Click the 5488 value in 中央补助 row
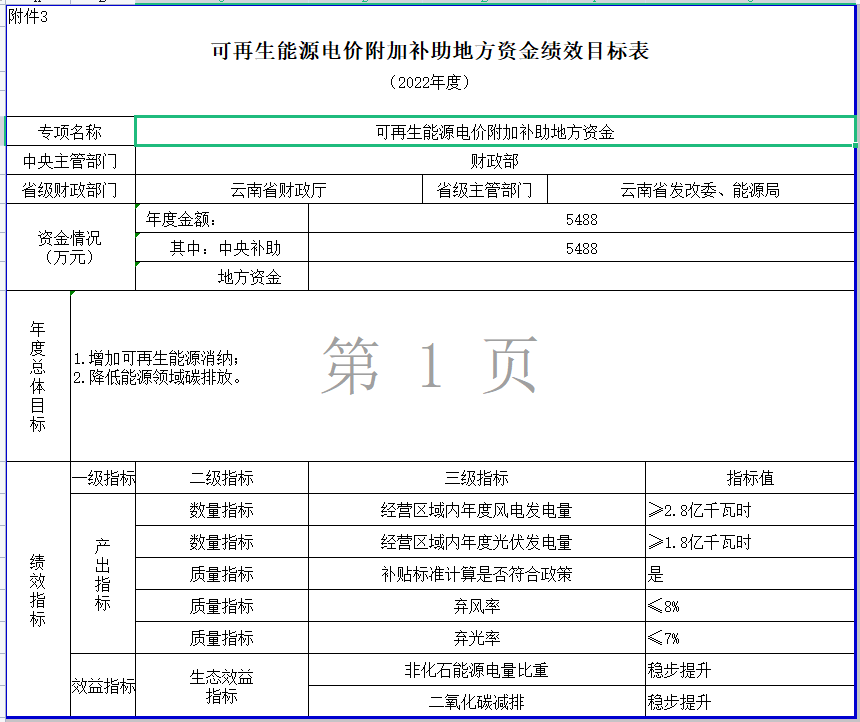Screen dimensions: 860x722 pyautogui.click(x=581, y=248)
